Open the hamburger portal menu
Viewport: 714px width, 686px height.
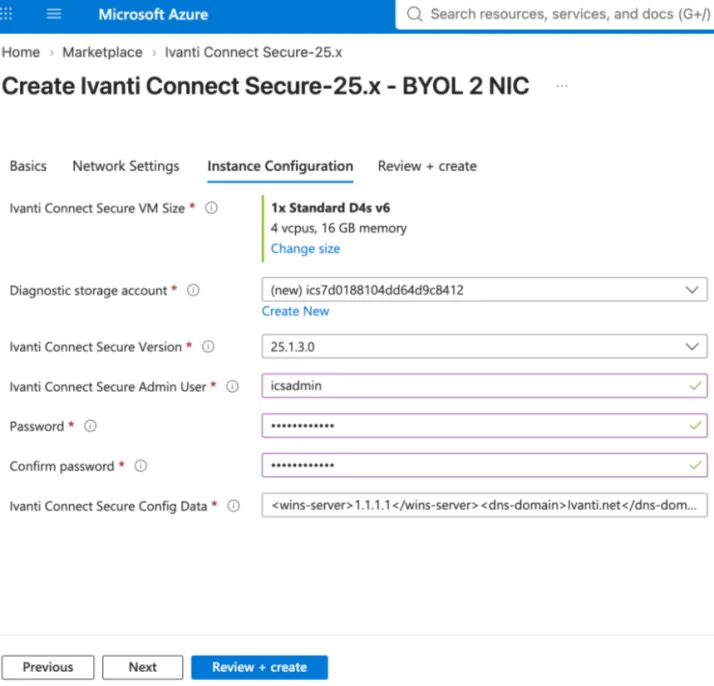54,14
